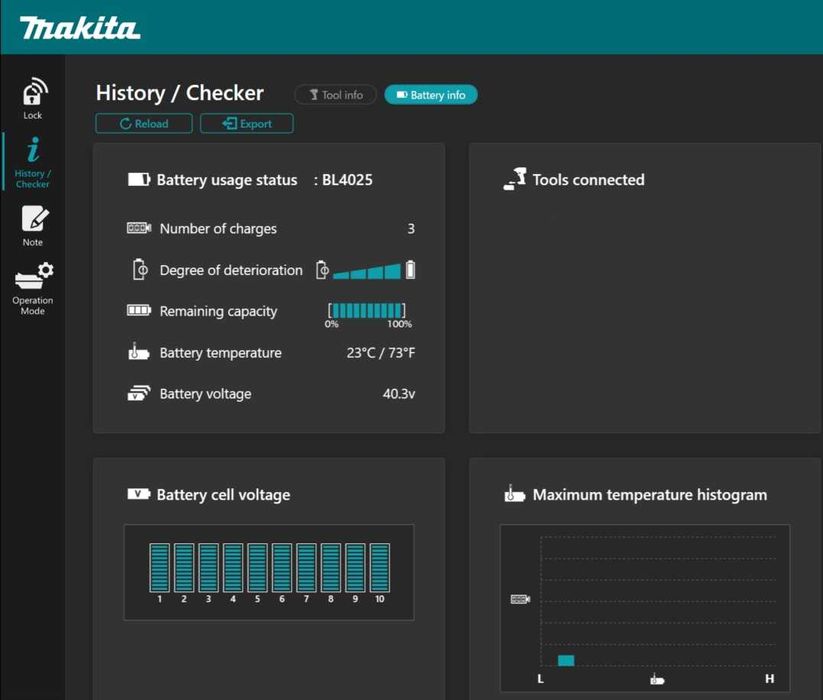823x700 pixels.
Task: Select battery cell 1 bar
Action: point(160,568)
